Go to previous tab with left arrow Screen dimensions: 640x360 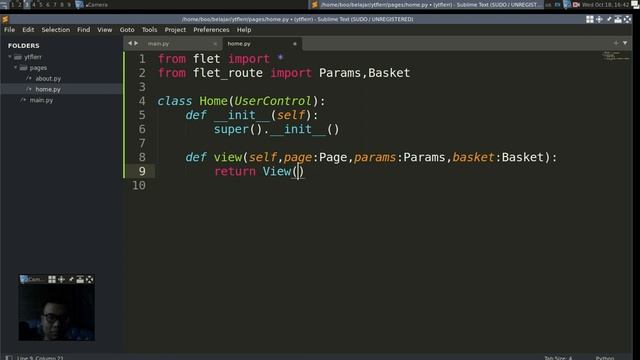click(130, 43)
